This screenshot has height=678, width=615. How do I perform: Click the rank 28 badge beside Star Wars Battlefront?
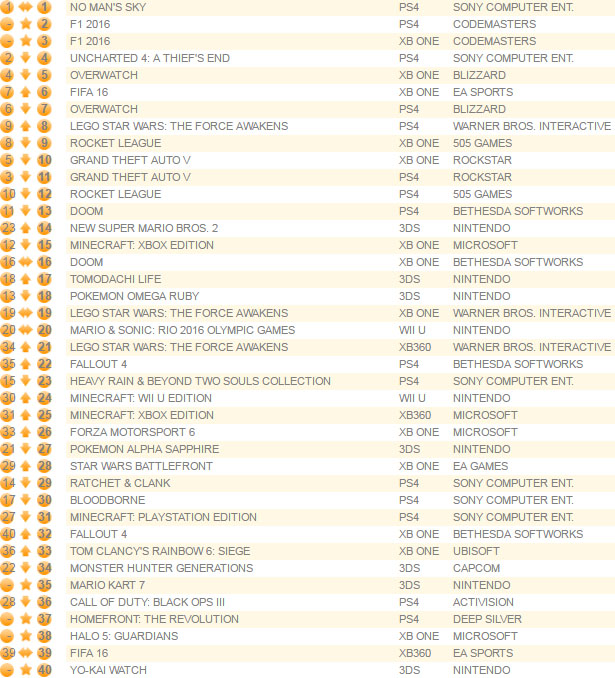pyautogui.click(x=44, y=466)
